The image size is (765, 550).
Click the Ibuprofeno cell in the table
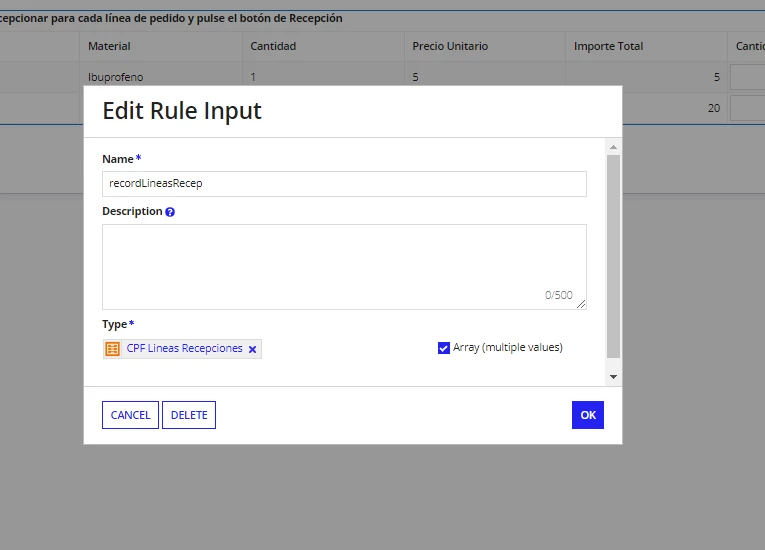[x=116, y=77]
